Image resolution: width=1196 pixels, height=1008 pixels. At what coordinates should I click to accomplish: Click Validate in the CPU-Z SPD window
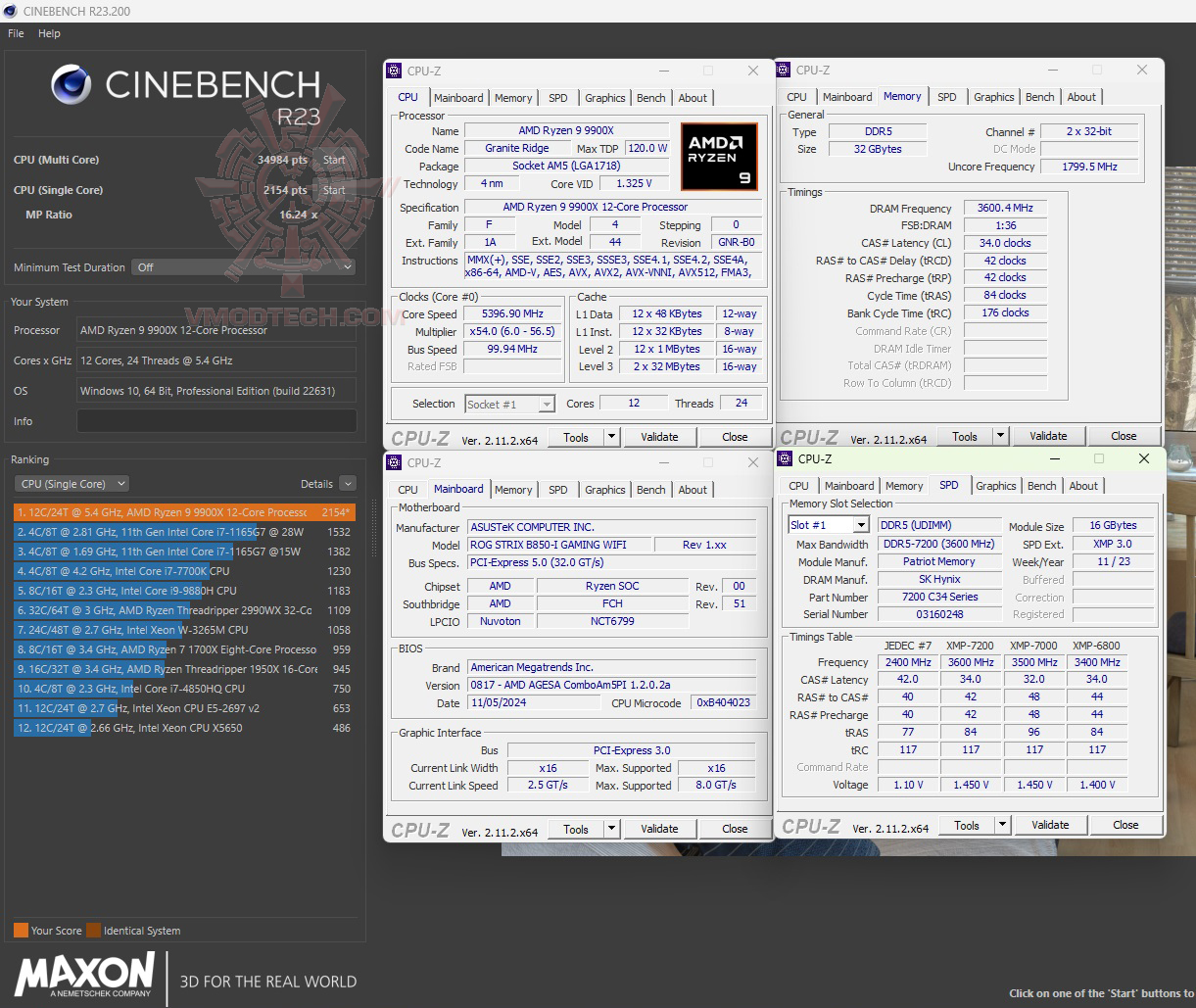tap(1050, 825)
